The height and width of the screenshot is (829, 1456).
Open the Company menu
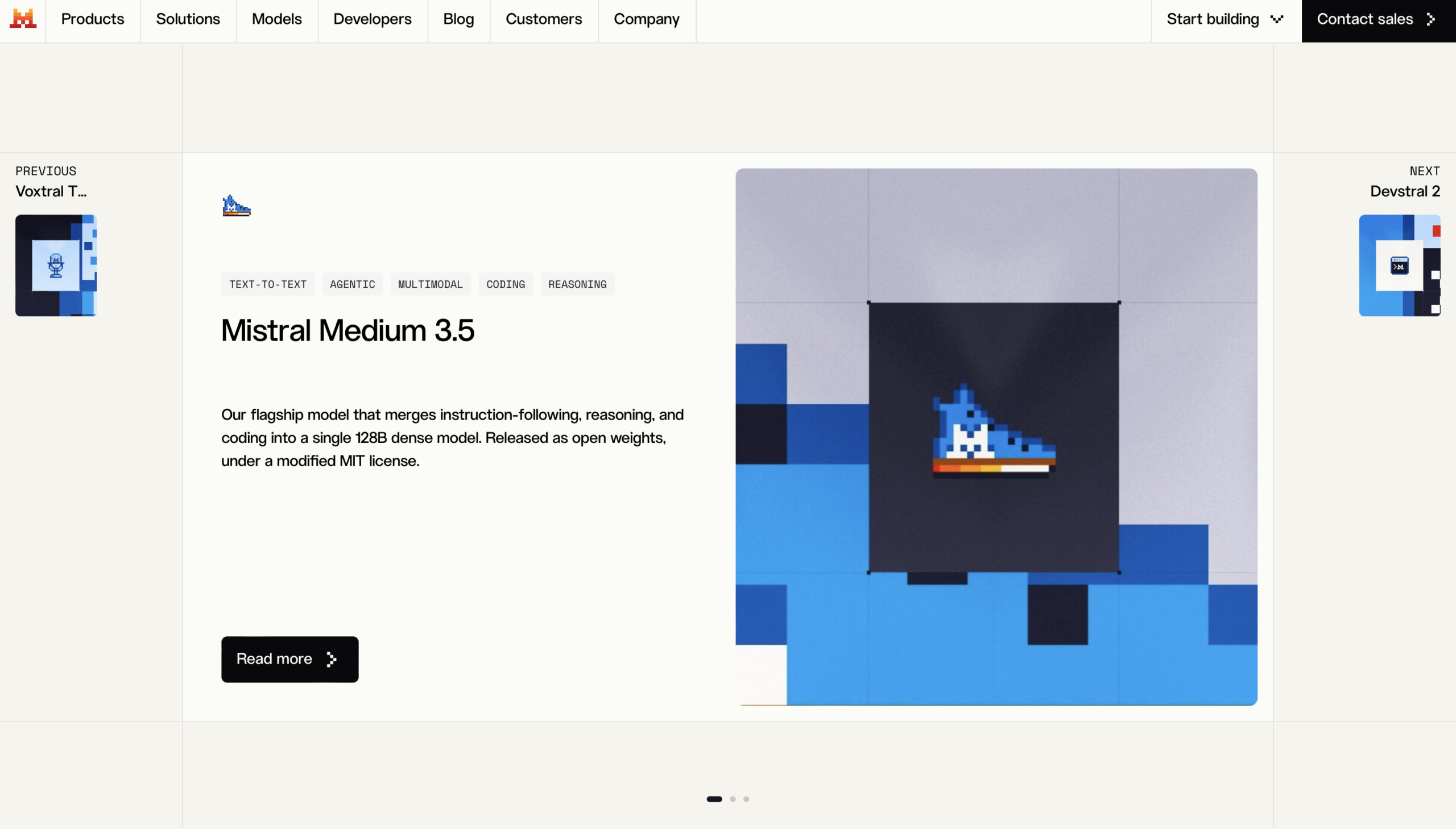[x=646, y=19]
